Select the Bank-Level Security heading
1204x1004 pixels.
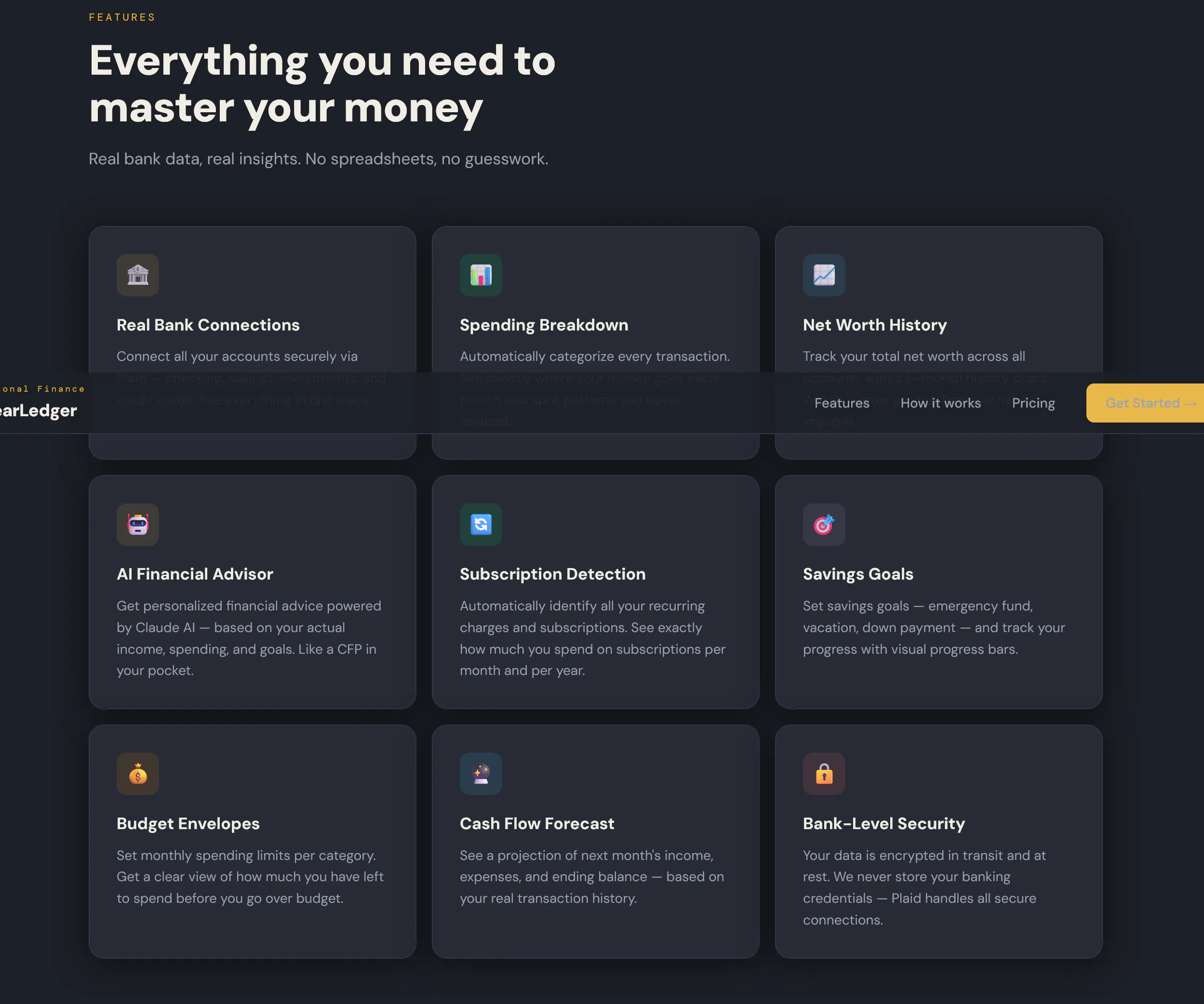[x=884, y=823]
